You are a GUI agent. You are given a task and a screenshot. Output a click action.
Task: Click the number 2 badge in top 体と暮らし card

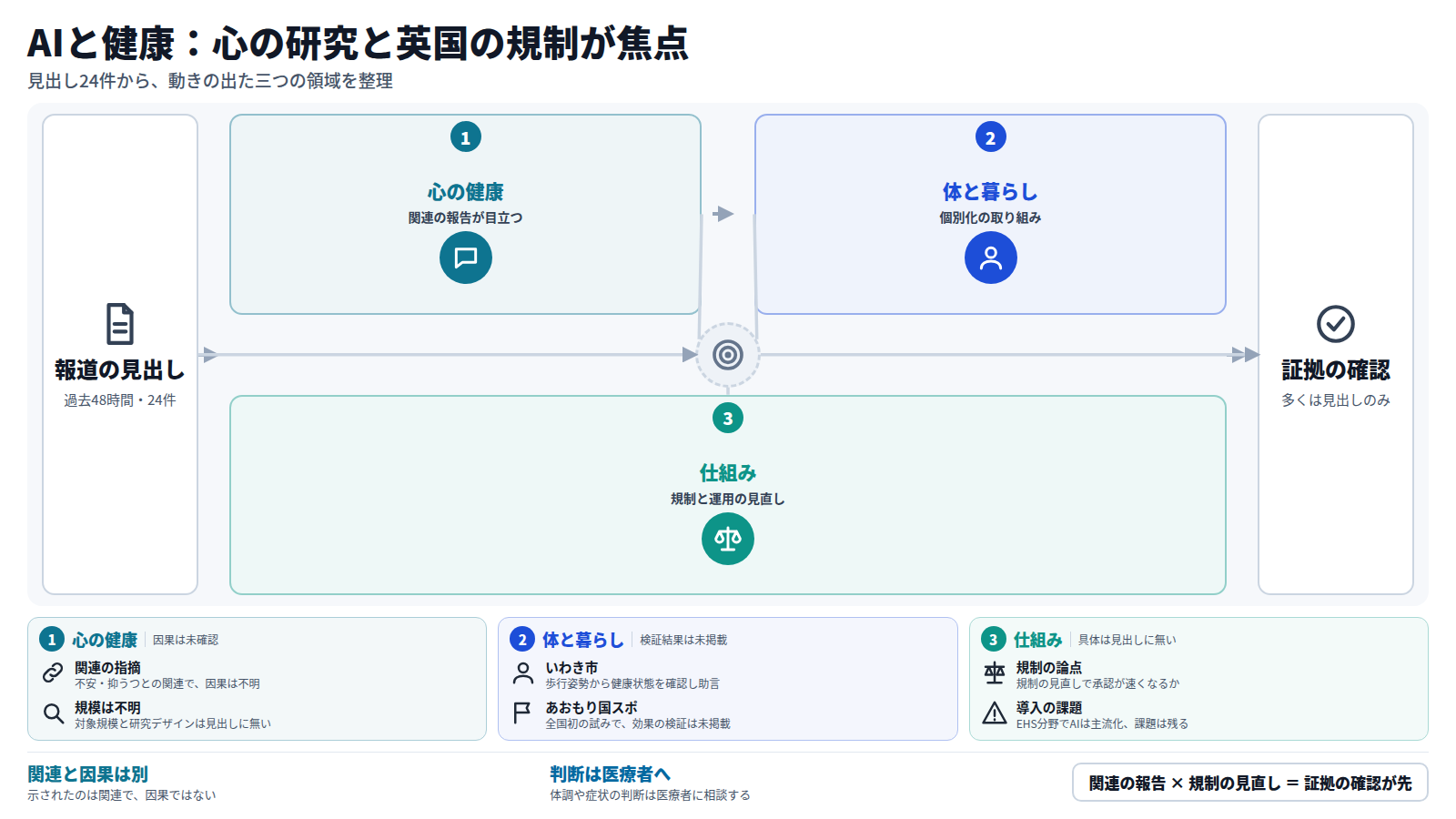click(991, 137)
